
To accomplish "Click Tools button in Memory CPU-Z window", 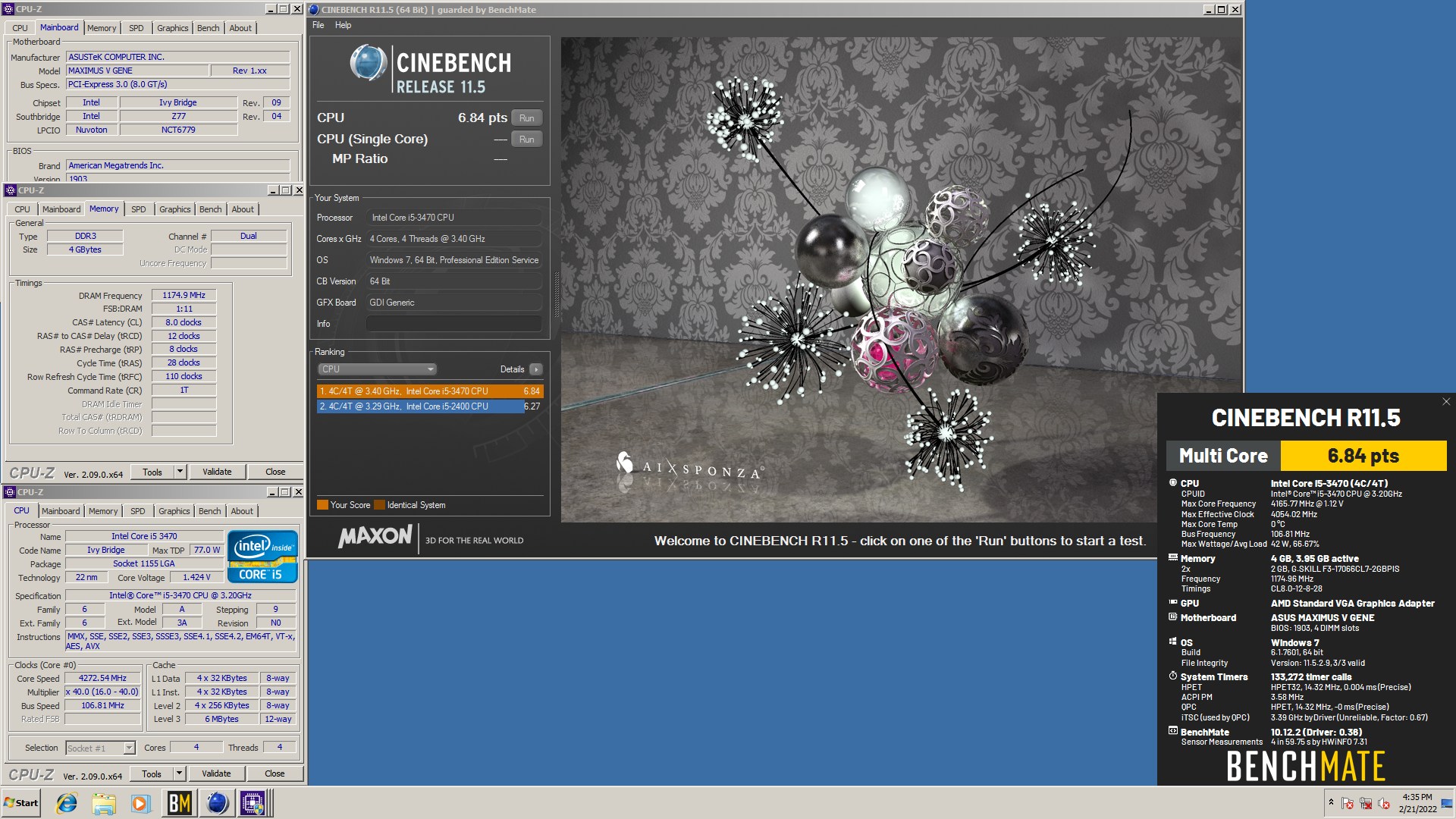I will [x=152, y=472].
